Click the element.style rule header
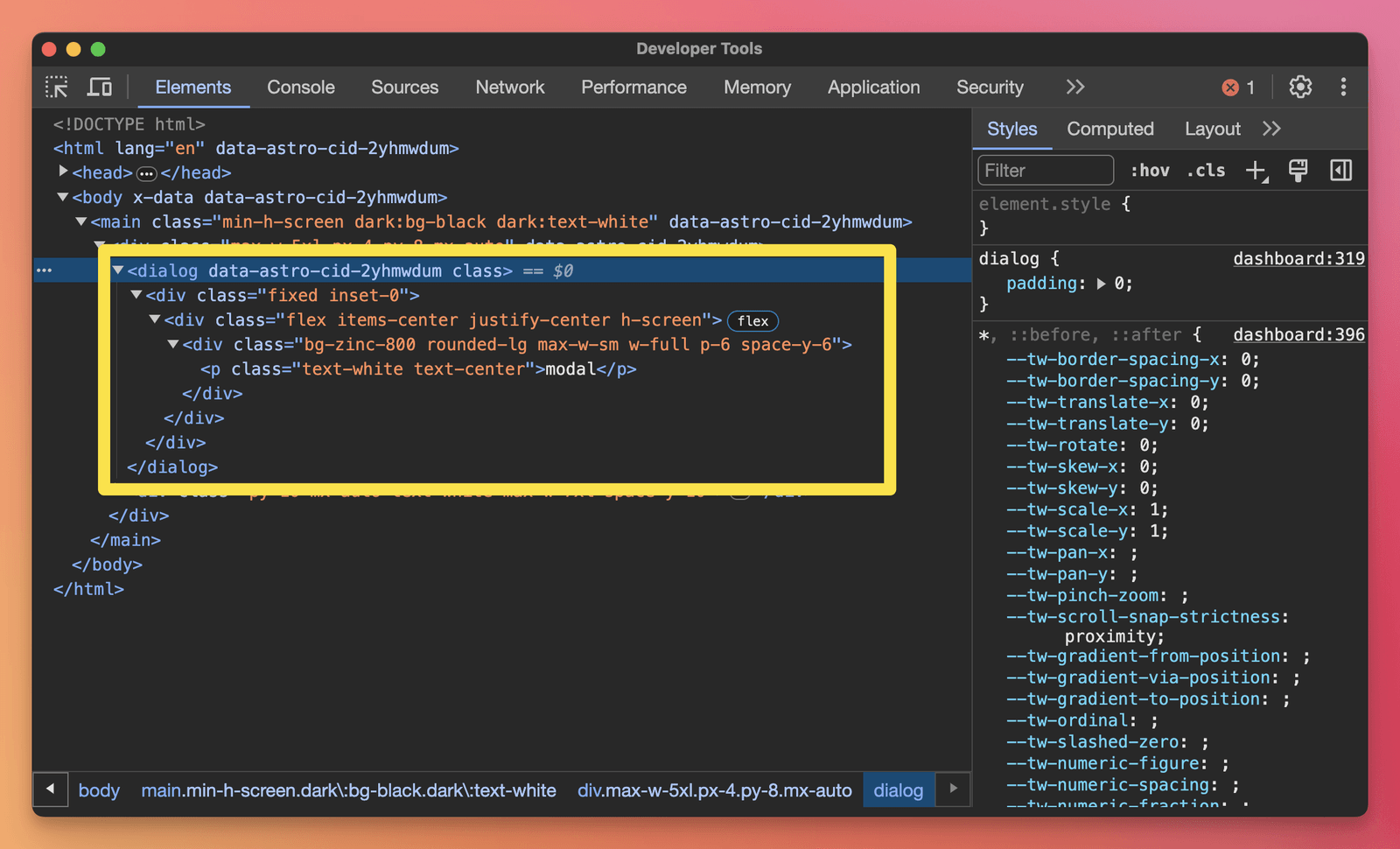1400x849 pixels. point(1054,204)
